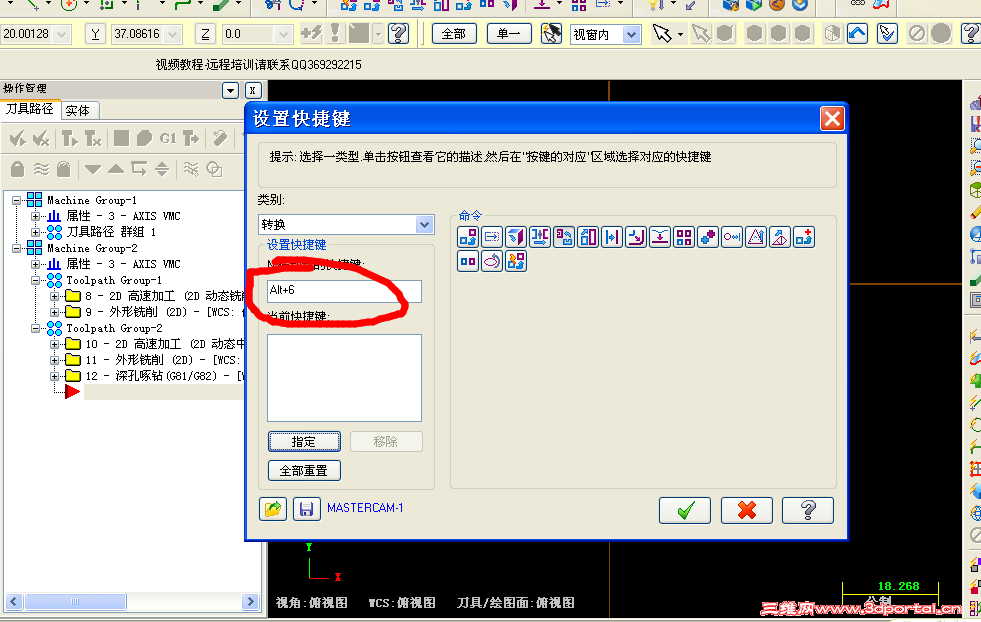Open help for the shortcut dialog
Viewport: 981px width, 622px height.
(808, 511)
